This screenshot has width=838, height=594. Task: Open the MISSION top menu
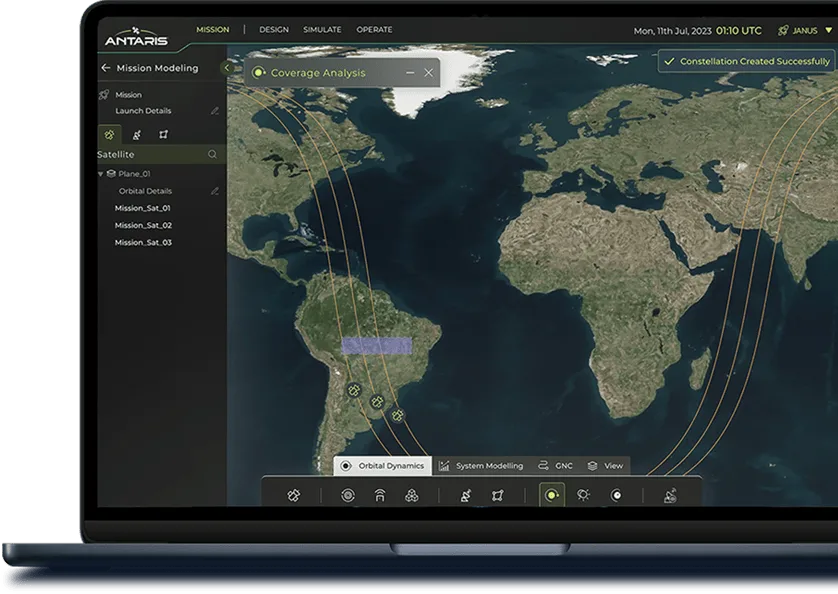tap(213, 29)
